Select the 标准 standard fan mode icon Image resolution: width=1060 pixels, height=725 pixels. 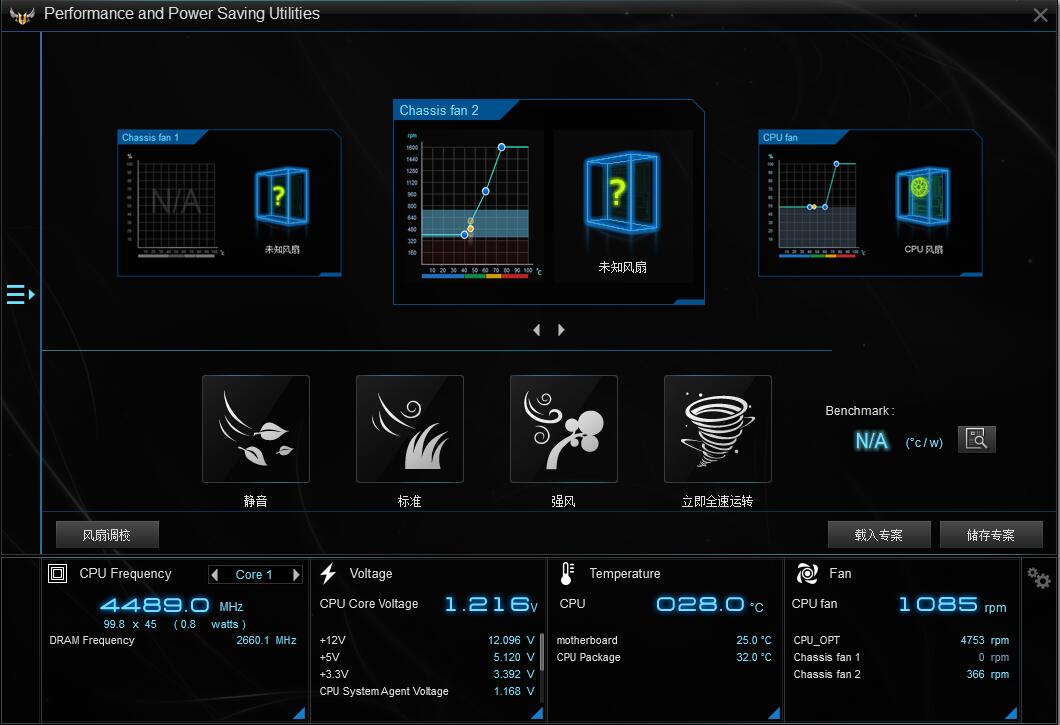[x=410, y=429]
